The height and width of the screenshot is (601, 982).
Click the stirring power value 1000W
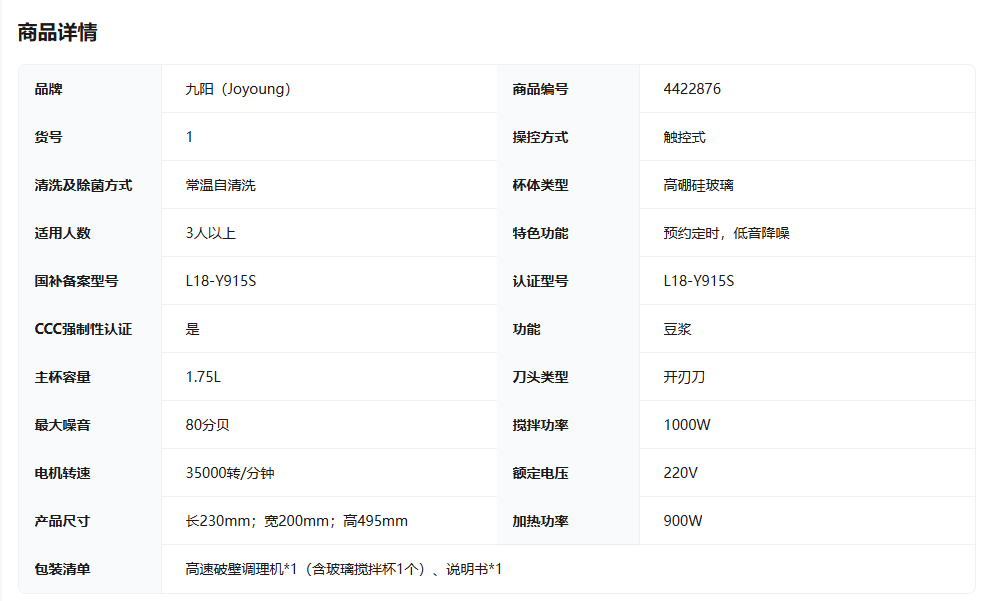[x=687, y=425]
